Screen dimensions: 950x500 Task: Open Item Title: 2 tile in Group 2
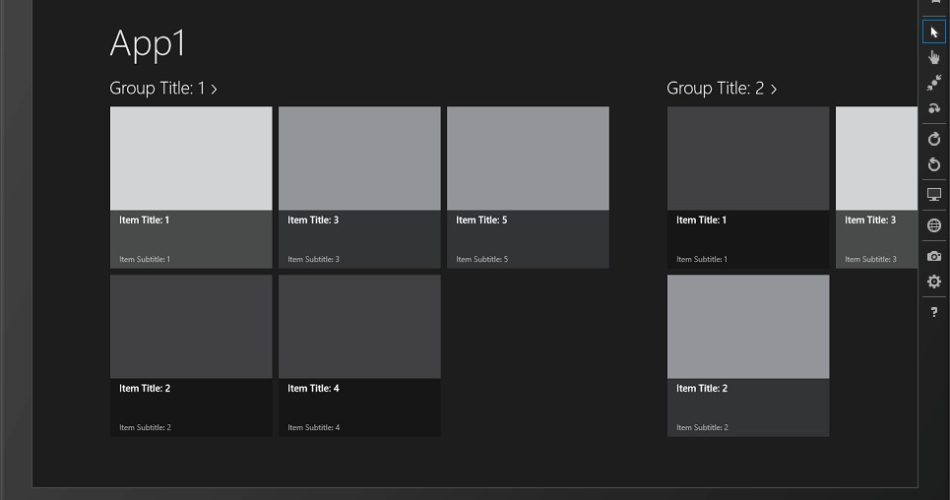pyautogui.click(x=747, y=355)
